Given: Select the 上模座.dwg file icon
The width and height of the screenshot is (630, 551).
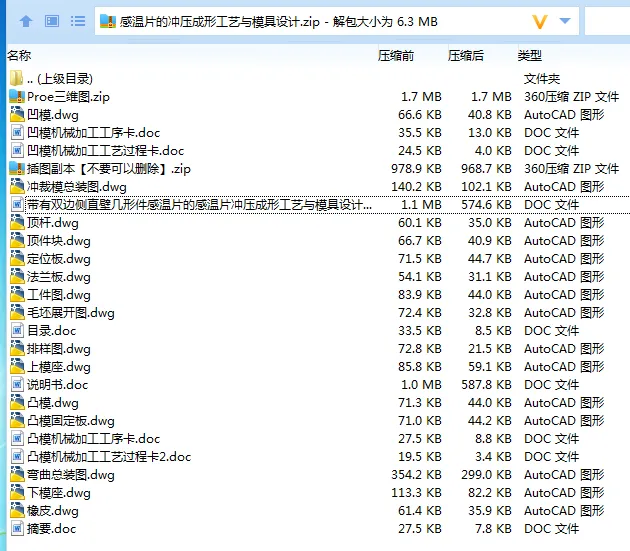Looking at the screenshot, I should (x=17, y=367).
